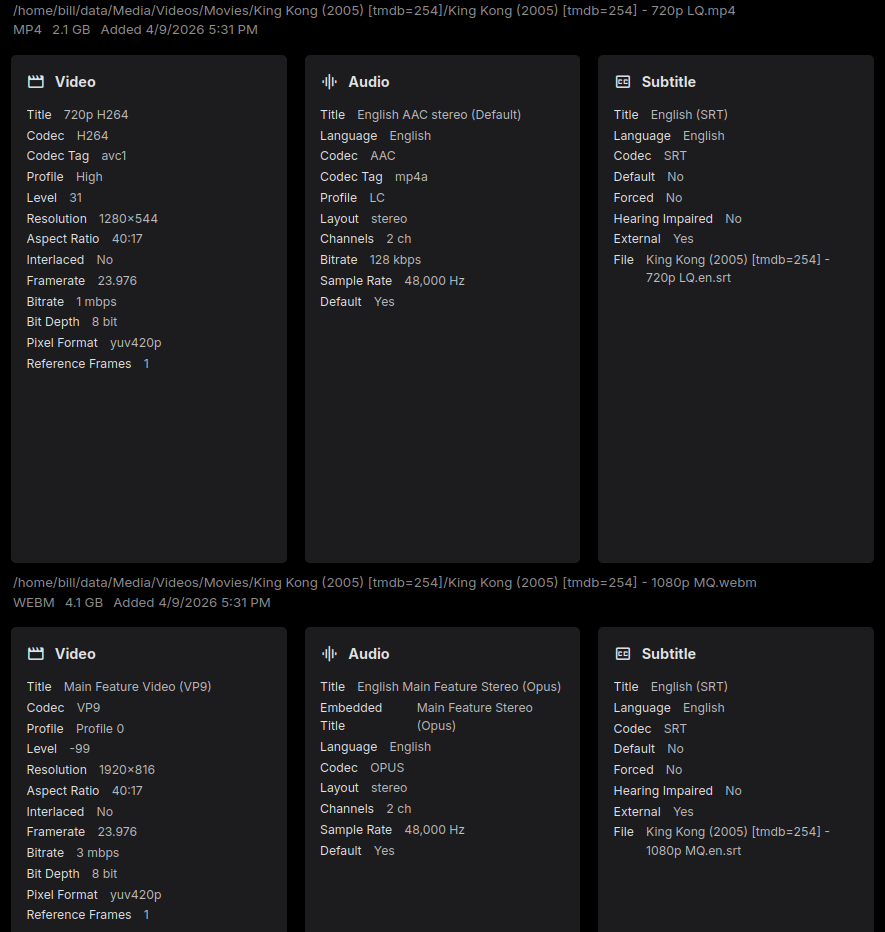Click the 1080p MQ.webm file path
The image size is (885, 932).
coord(384,582)
